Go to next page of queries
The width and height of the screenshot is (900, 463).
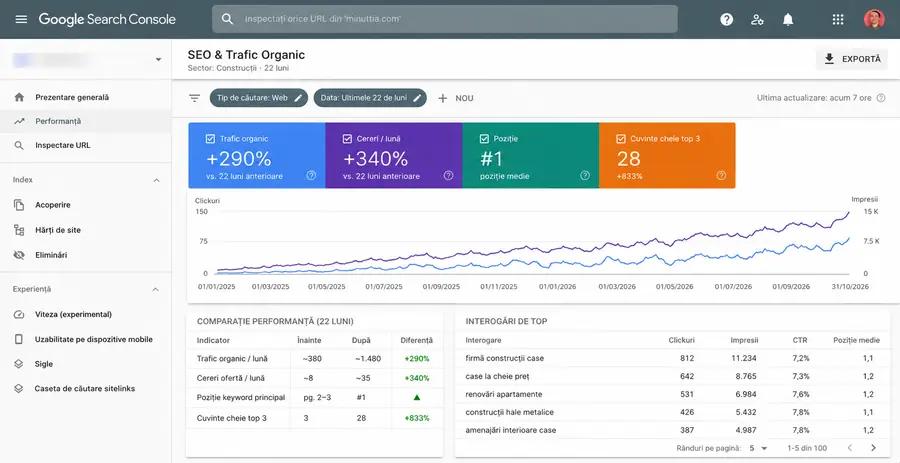(874, 448)
